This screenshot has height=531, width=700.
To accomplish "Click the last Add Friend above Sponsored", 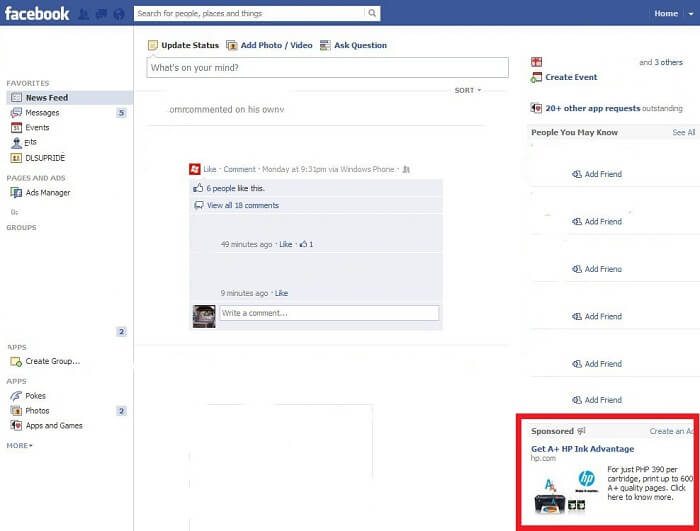I will tap(597, 400).
